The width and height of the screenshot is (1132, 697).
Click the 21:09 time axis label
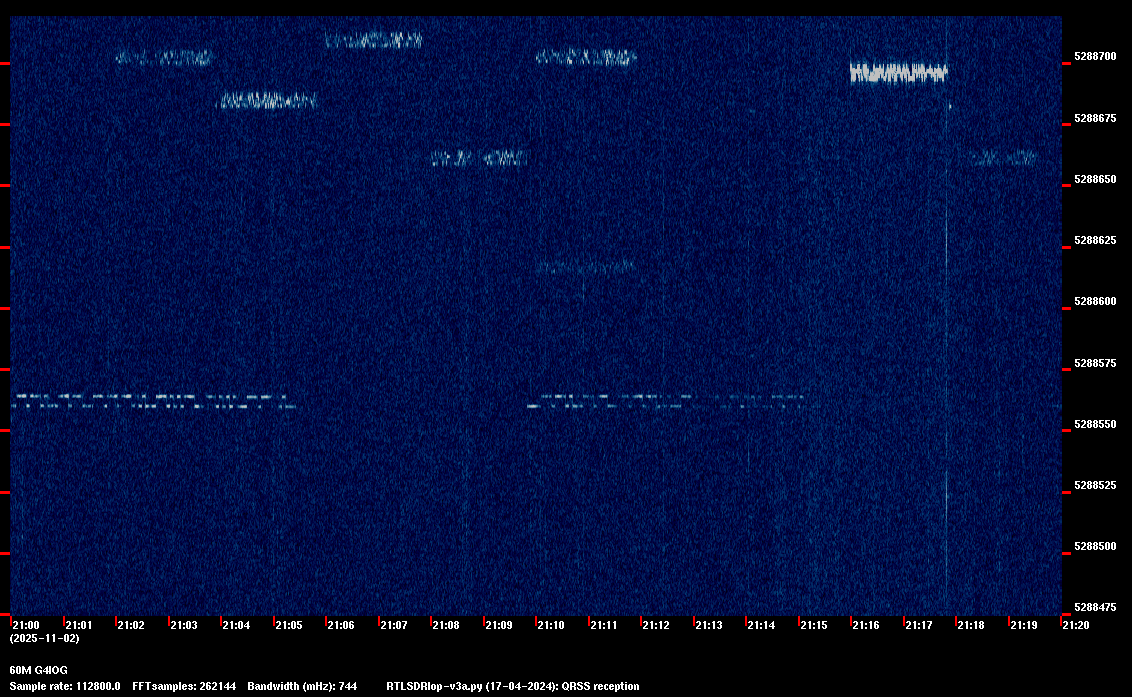click(x=499, y=625)
